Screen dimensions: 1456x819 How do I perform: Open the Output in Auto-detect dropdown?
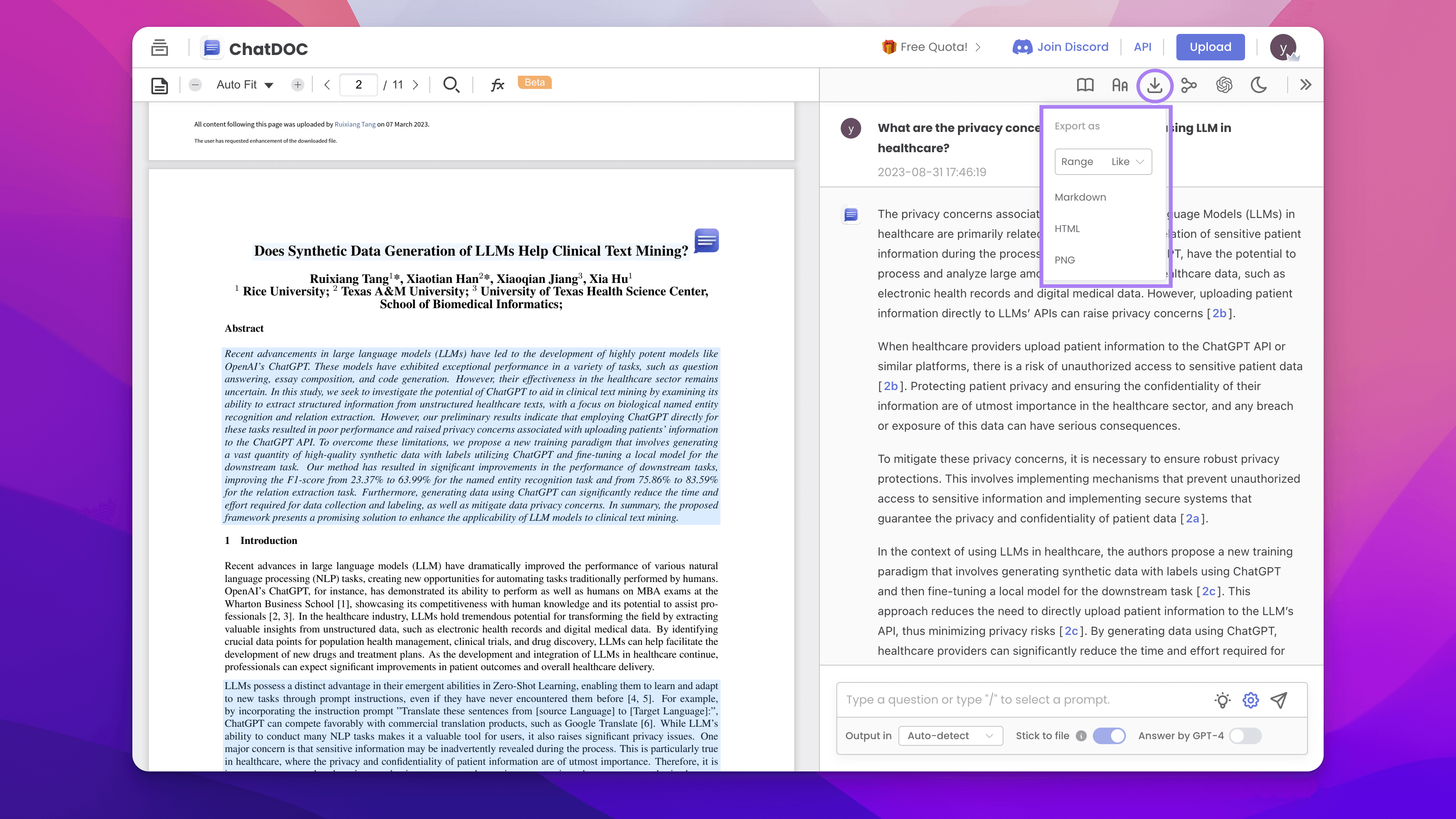click(x=950, y=736)
